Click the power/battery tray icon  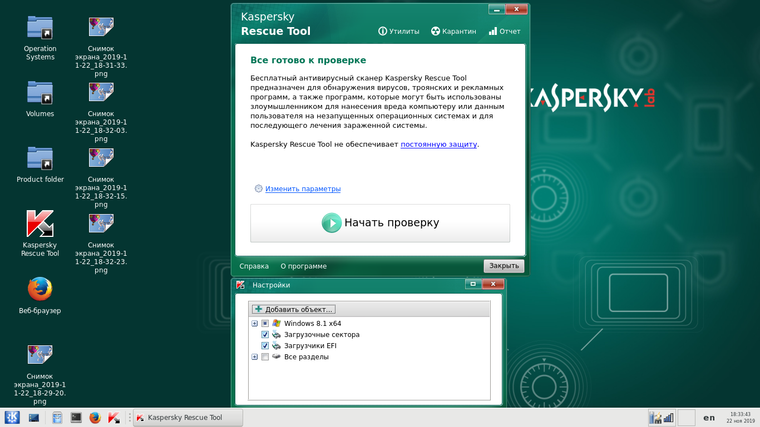655,417
